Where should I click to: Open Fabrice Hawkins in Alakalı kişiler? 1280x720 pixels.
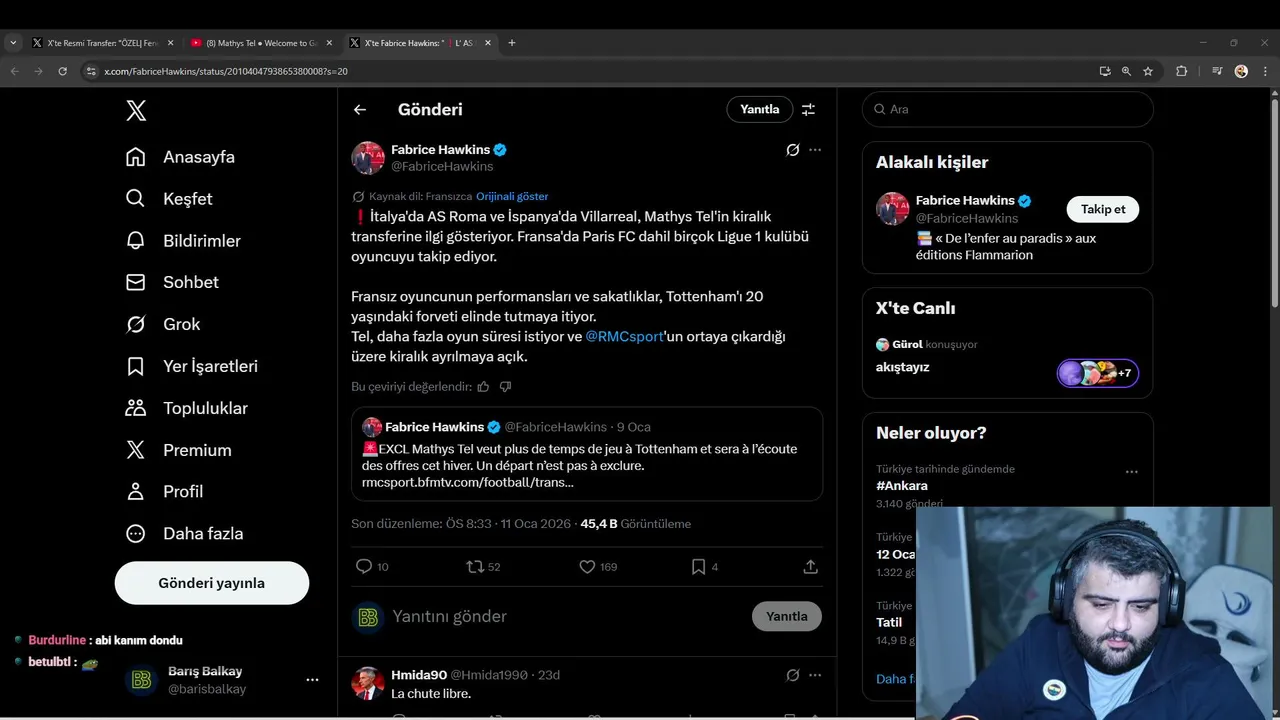(966, 201)
